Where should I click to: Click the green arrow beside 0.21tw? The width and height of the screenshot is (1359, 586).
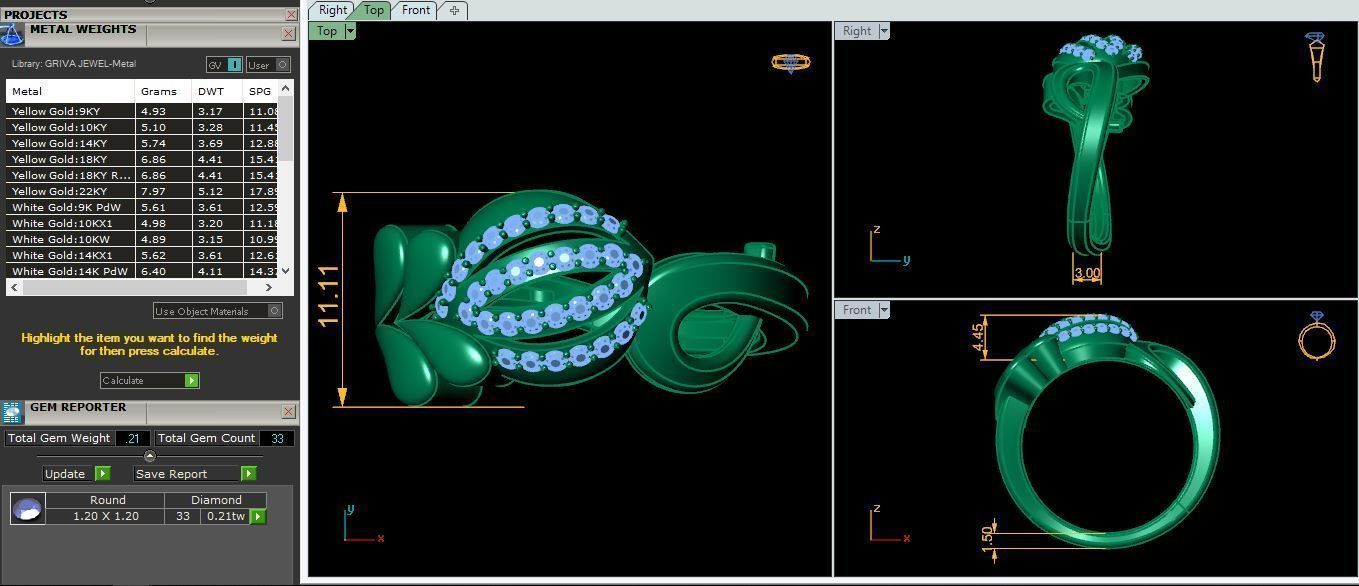click(258, 516)
